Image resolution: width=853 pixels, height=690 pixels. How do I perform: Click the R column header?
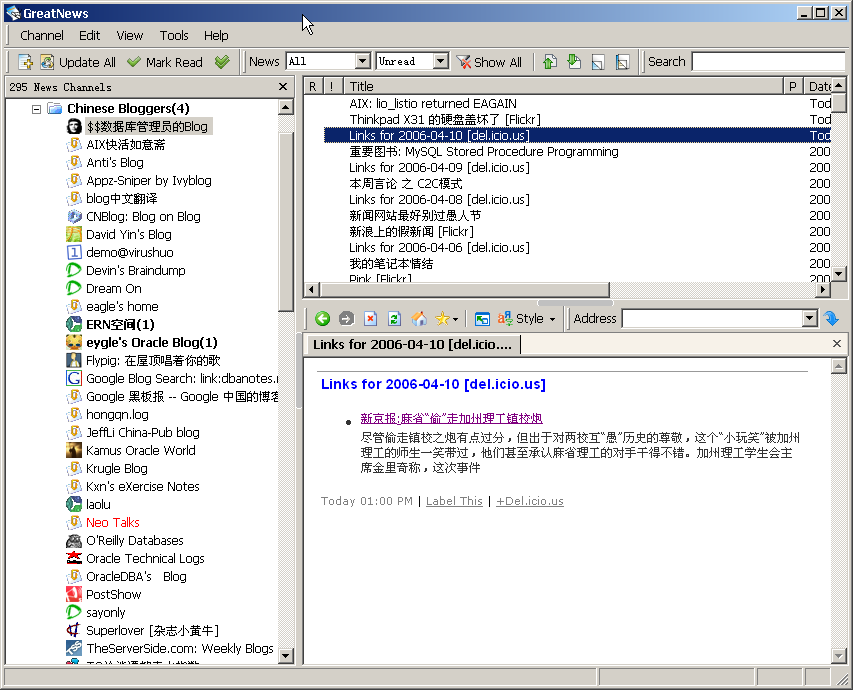313,86
